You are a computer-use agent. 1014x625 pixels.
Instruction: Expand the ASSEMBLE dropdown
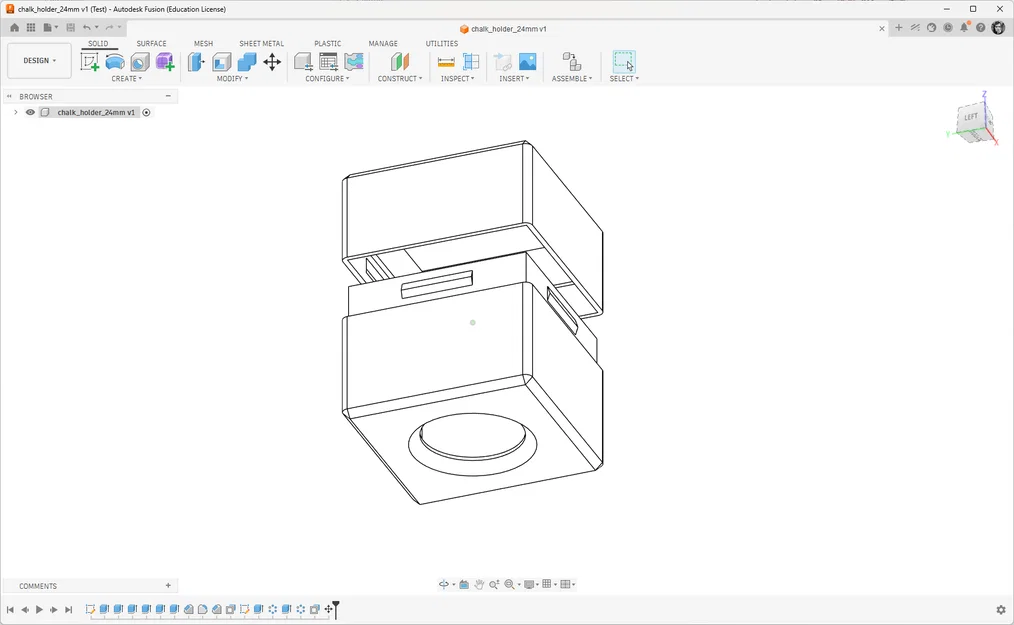(572, 78)
